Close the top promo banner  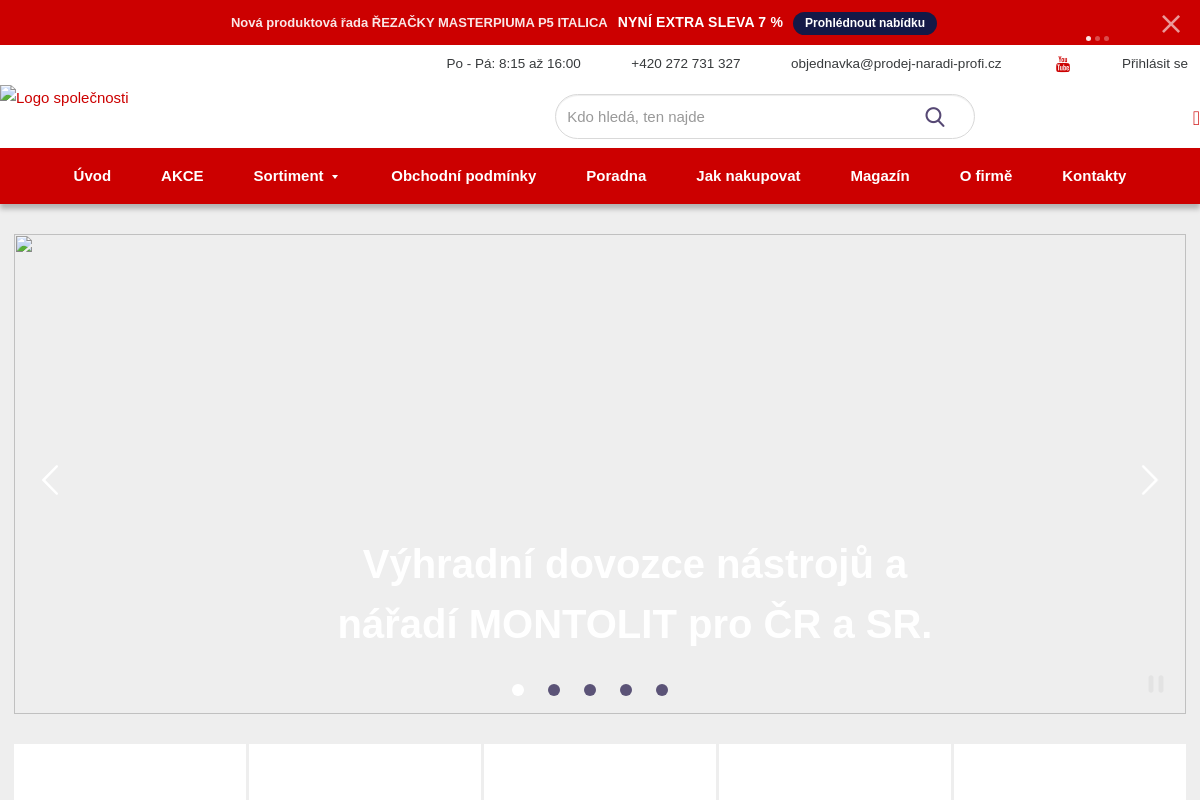(x=1171, y=24)
